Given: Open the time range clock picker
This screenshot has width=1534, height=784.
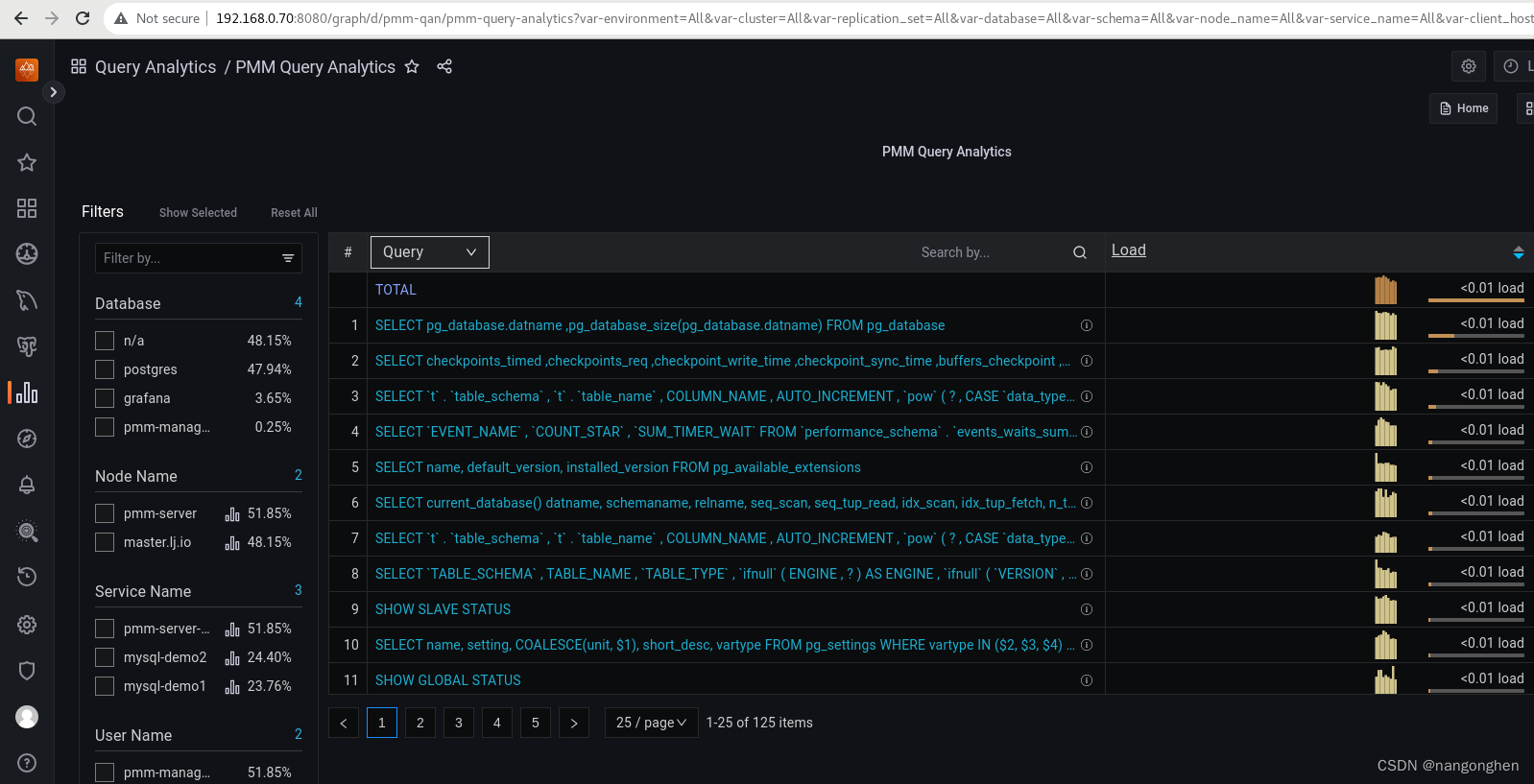Looking at the screenshot, I should [x=1511, y=66].
